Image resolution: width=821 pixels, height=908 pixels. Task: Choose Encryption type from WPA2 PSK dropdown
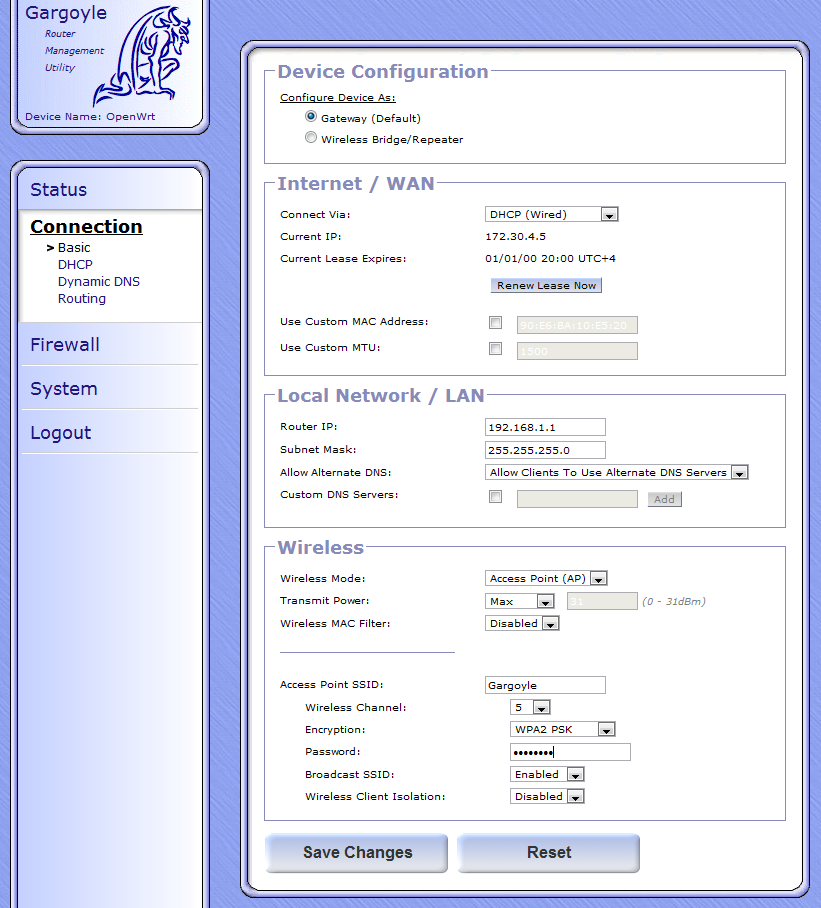click(562, 730)
